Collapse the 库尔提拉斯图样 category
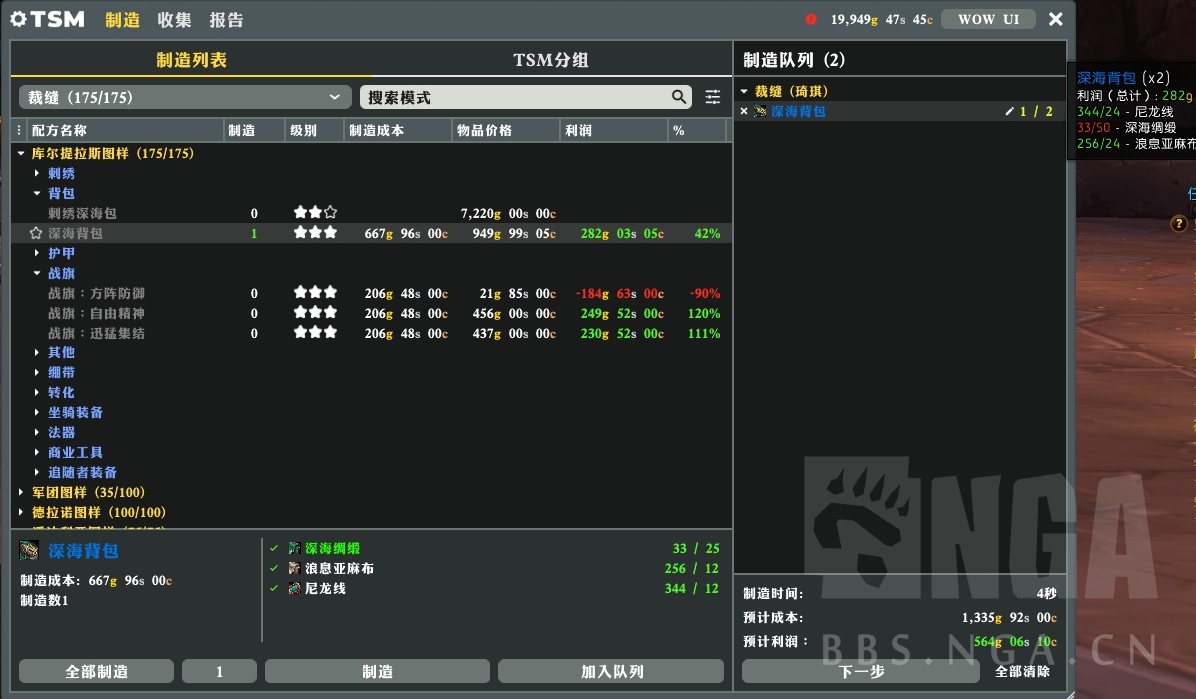 click(20, 153)
